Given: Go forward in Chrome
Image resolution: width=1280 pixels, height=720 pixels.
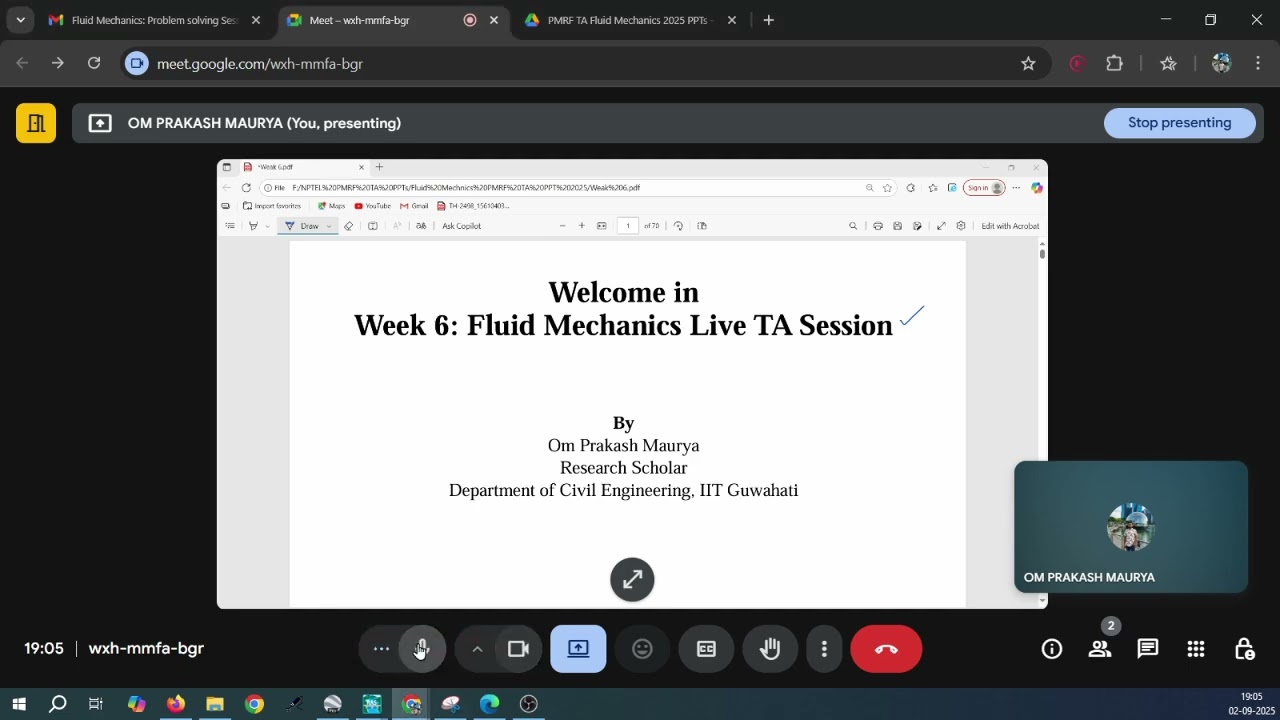Looking at the screenshot, I should (58, 63).
